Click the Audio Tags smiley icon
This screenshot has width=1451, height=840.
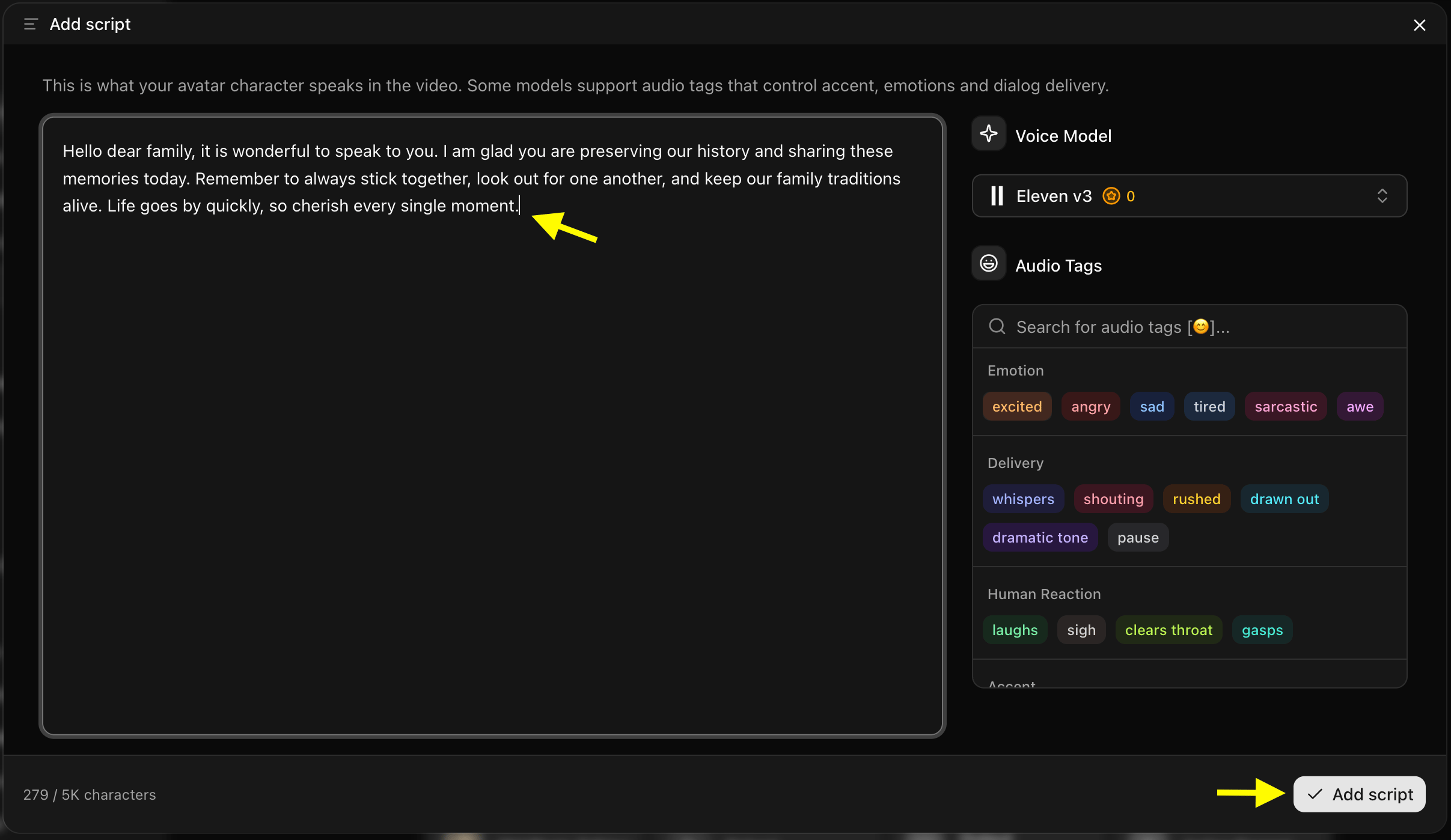(x=988, y=263)
